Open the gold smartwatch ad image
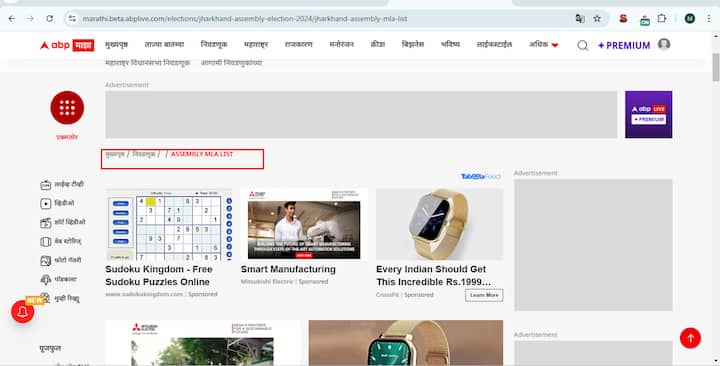 point(439,225)
